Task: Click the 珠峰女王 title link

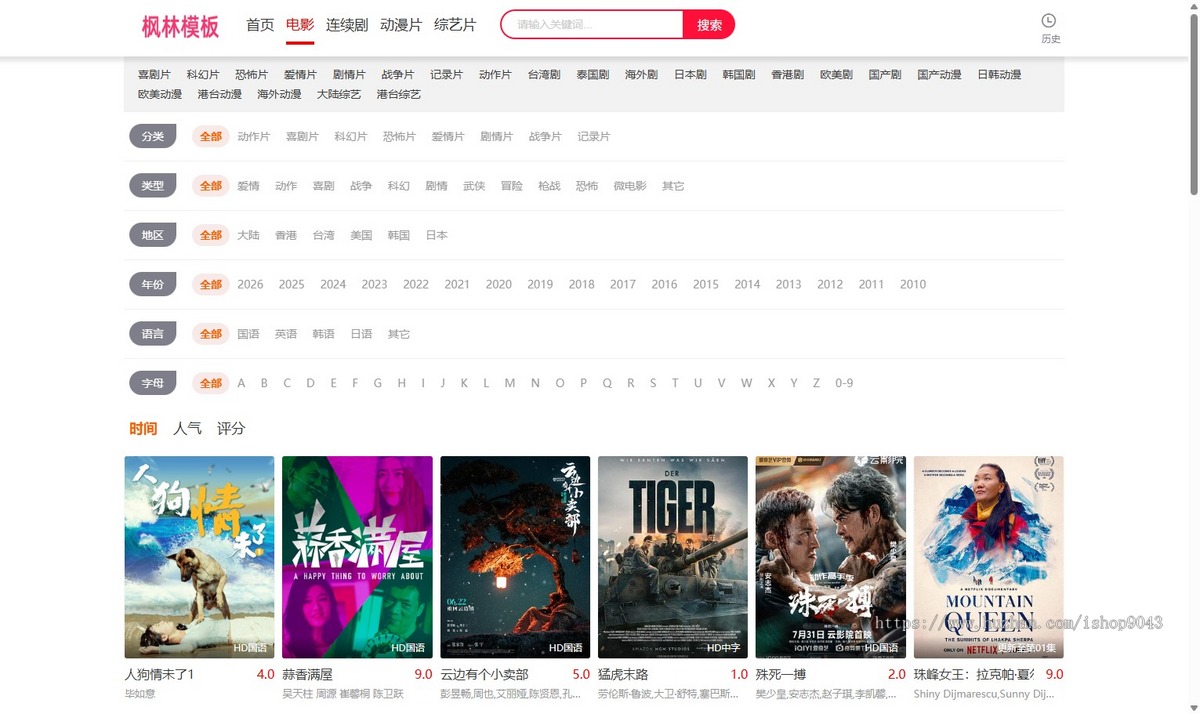Action: click(x=975, y=675)
